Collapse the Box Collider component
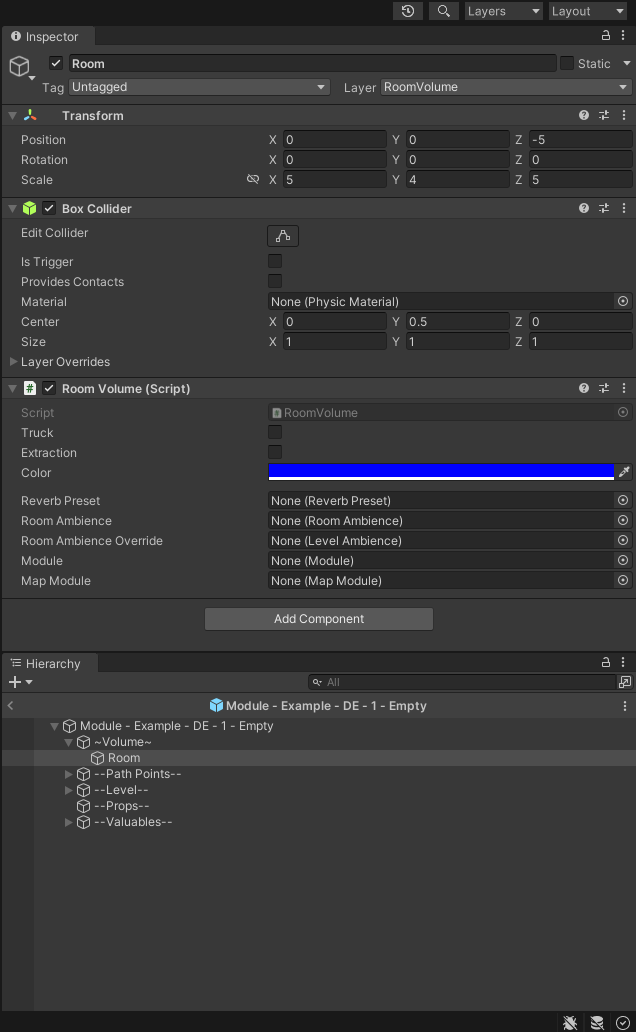636x1032 pixels. [x=13, y=208]
